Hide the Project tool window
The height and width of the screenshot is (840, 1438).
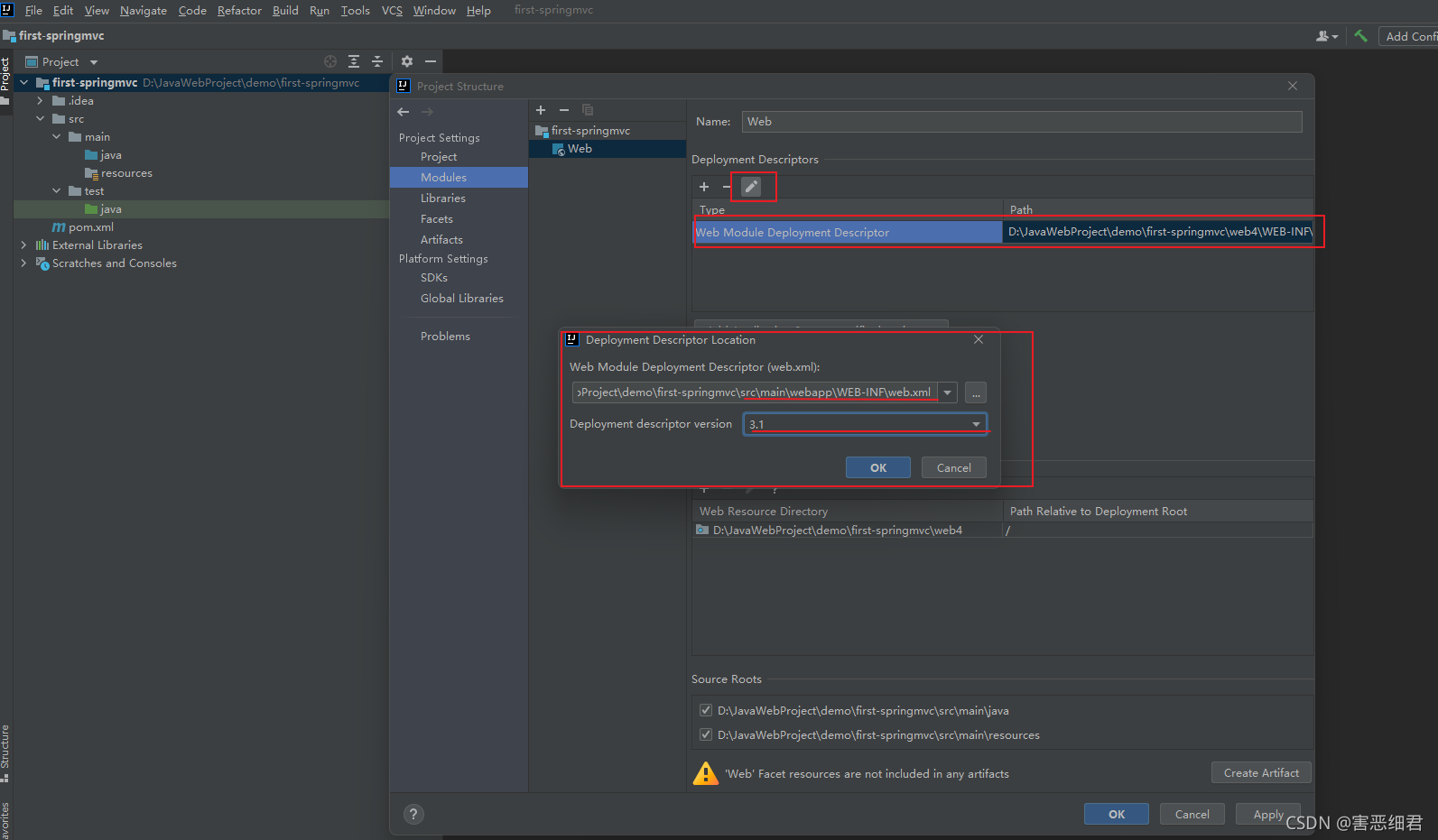click(x=431, y=61)
